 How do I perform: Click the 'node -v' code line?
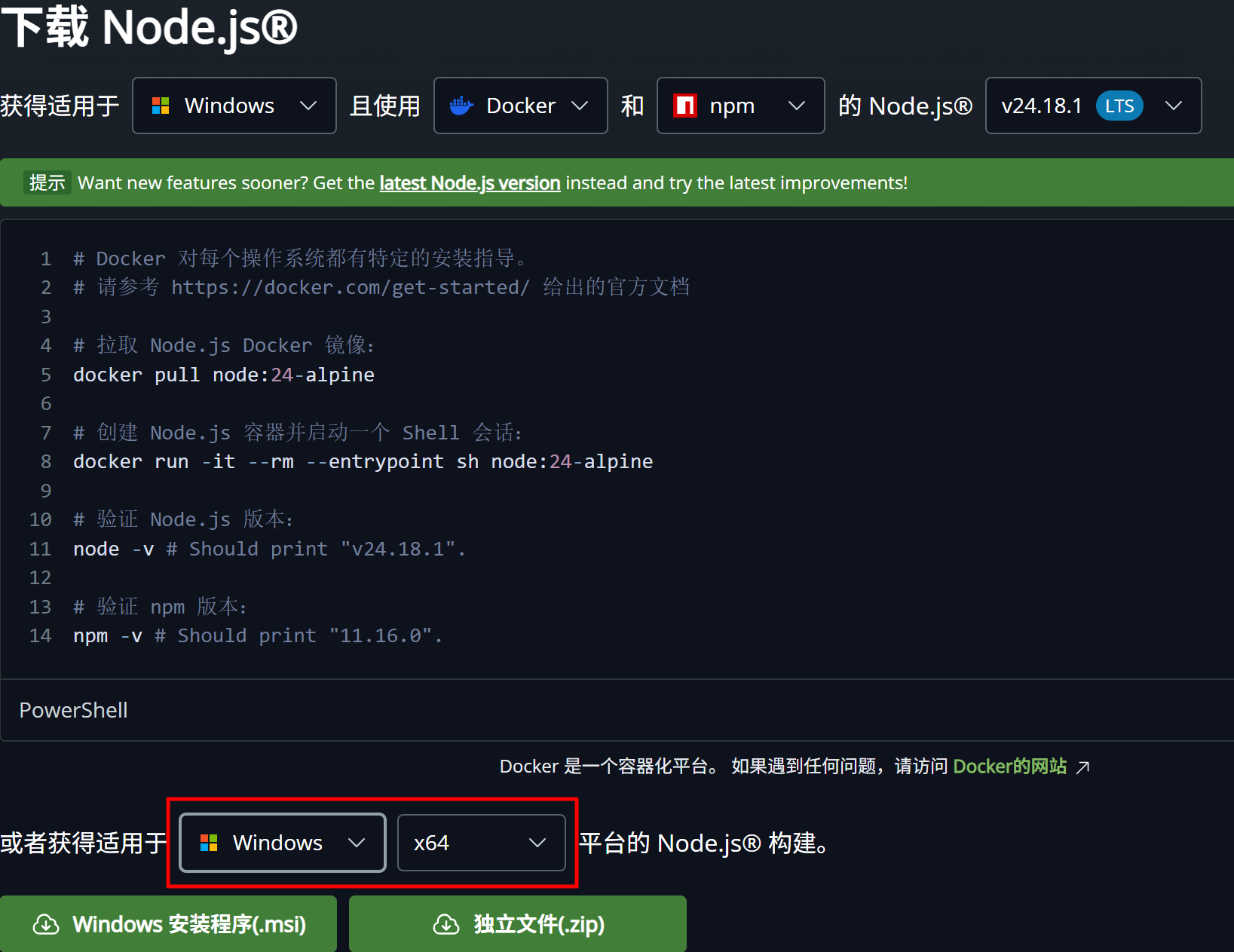point(270,549)
